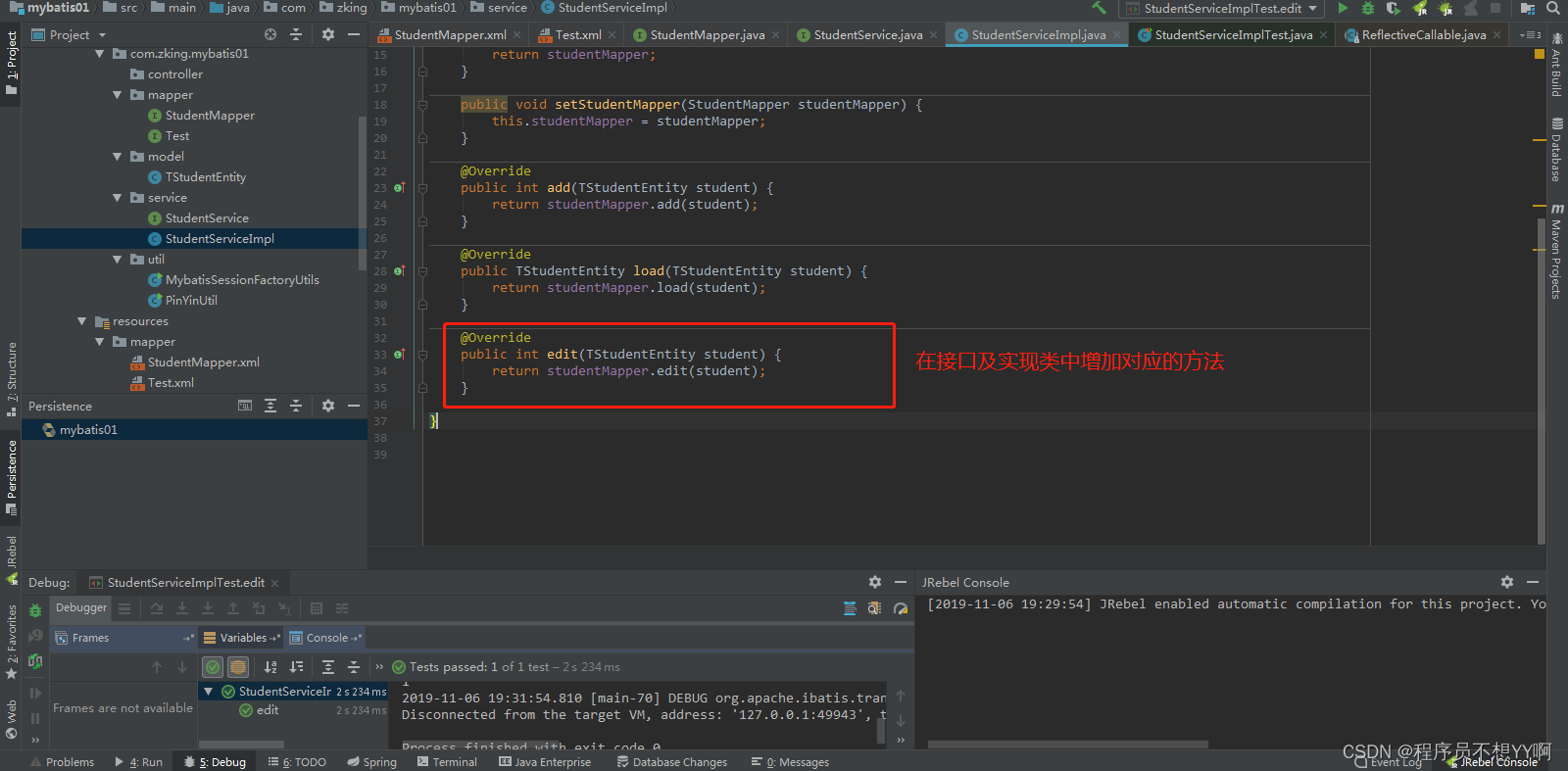Click the Project Structure icon in top toolbar

[1527, 8]
